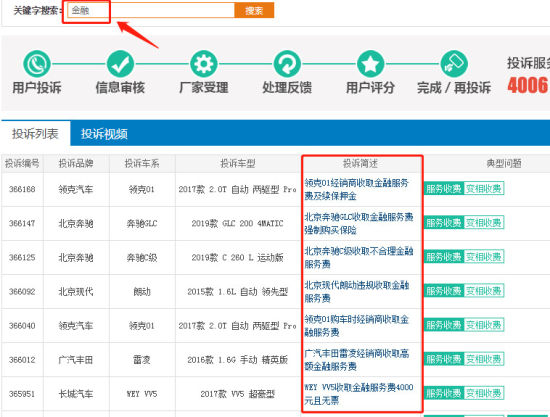Click 服务收费 tag in row 366168

pos(444,188)
